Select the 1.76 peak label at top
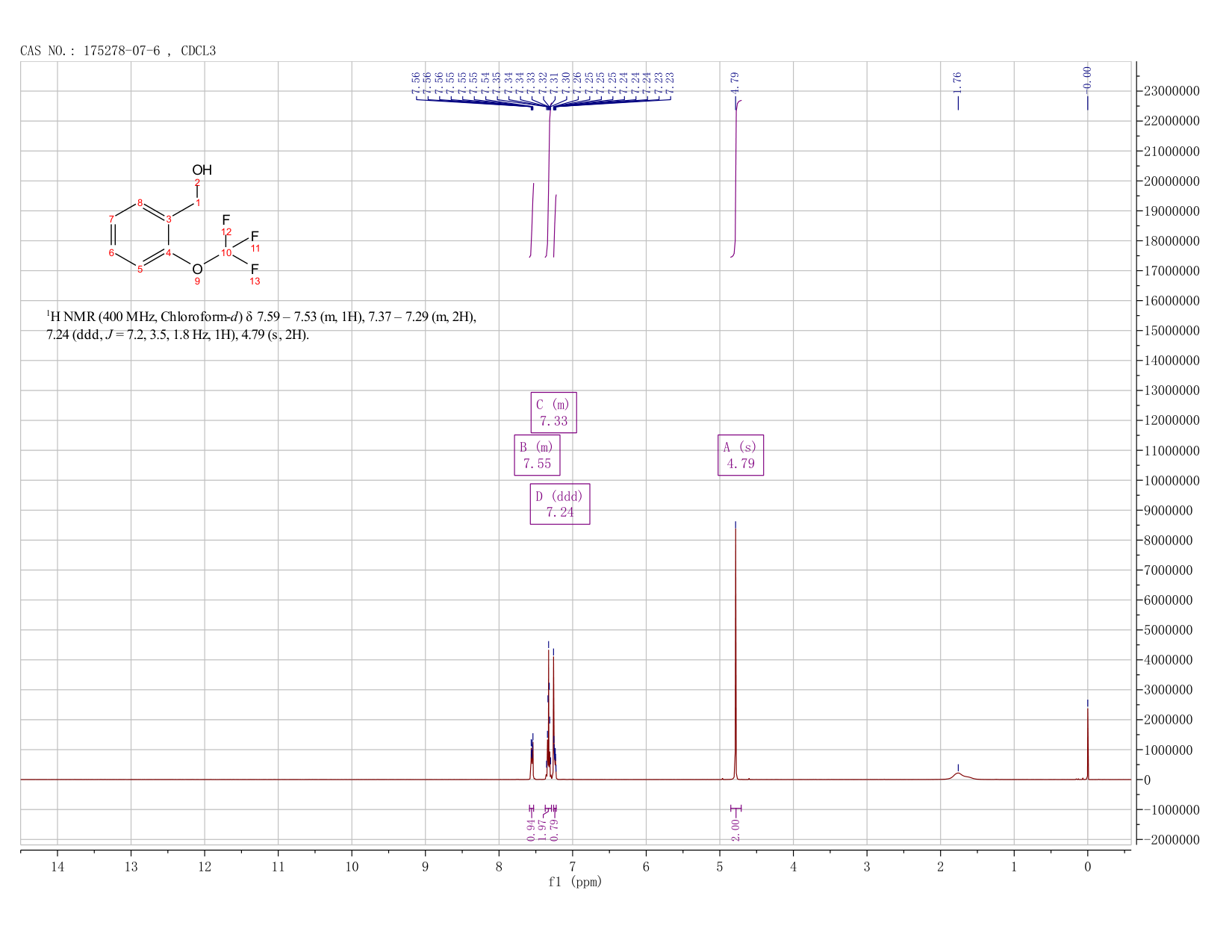The image size is (1232, 952). click(958, 81)
